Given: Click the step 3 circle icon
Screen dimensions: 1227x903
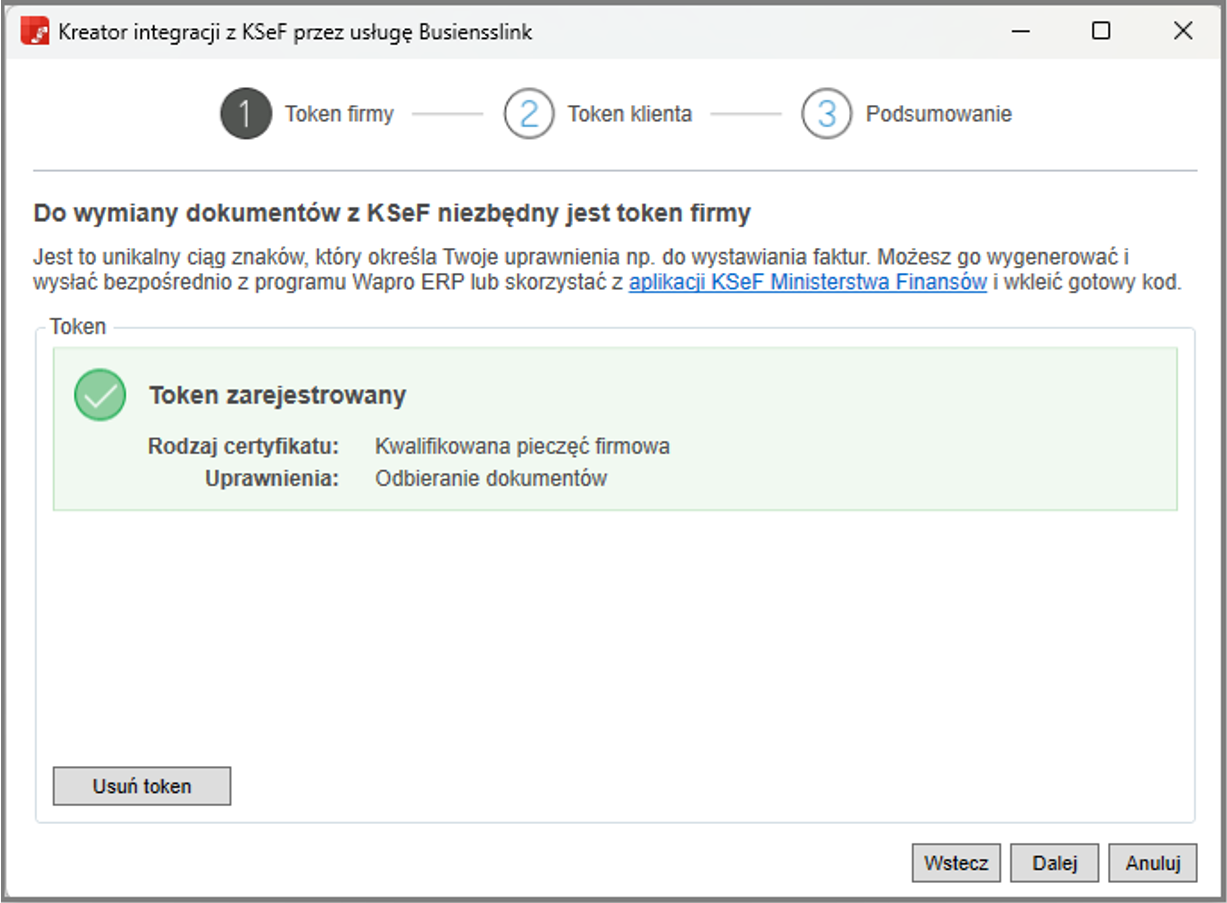Looking at the screenshot, I should 826,114.
